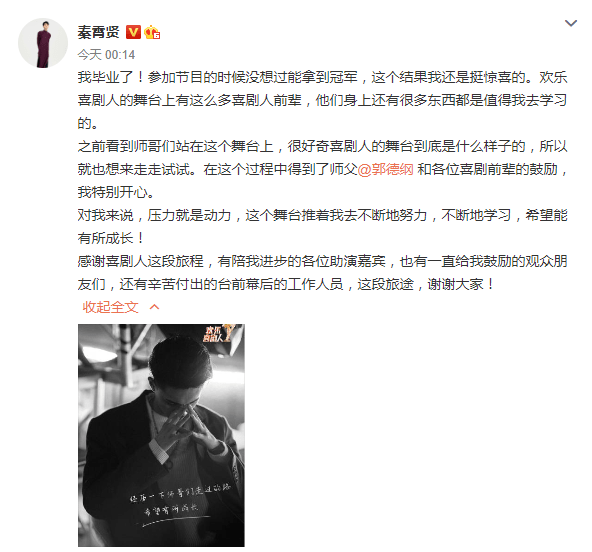Click the line 我特别开心
The height and width of the screenshot is (552, 592).
point(116,193)
